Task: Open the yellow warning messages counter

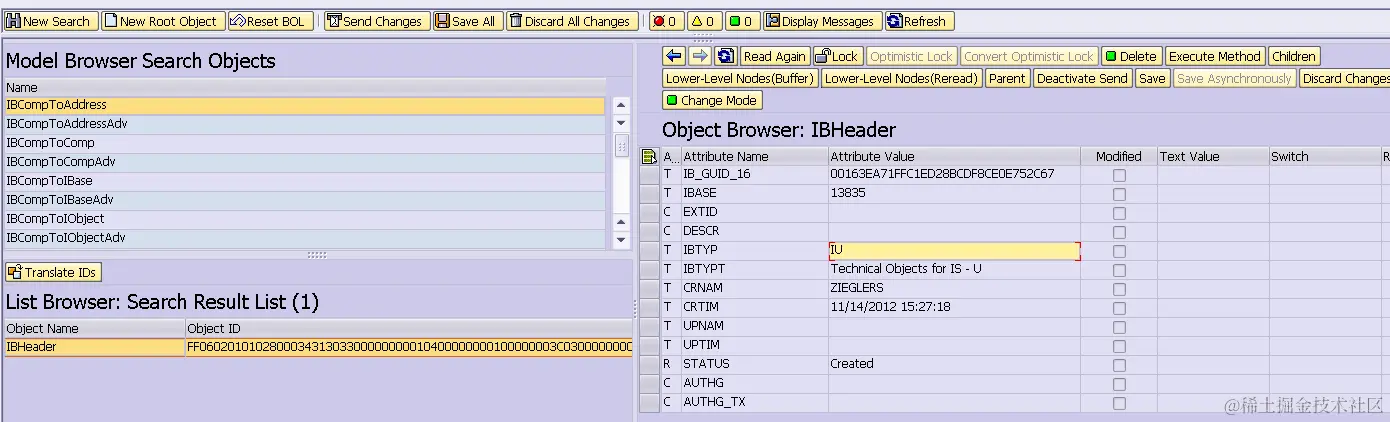Action: tap(703, 21)
